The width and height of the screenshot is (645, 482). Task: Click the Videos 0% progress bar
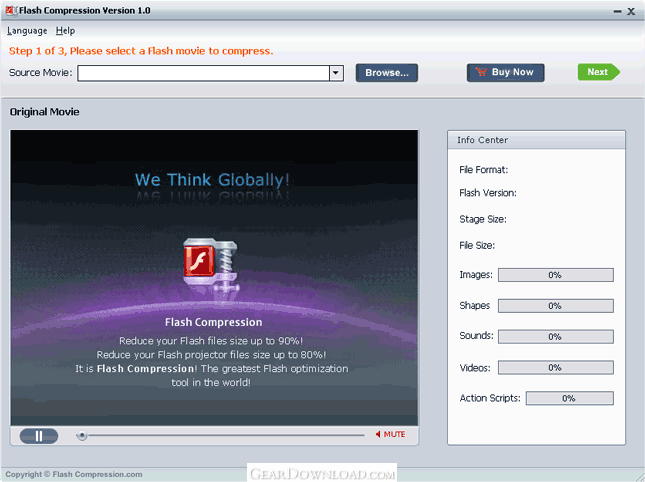click(x=556, y=368)
